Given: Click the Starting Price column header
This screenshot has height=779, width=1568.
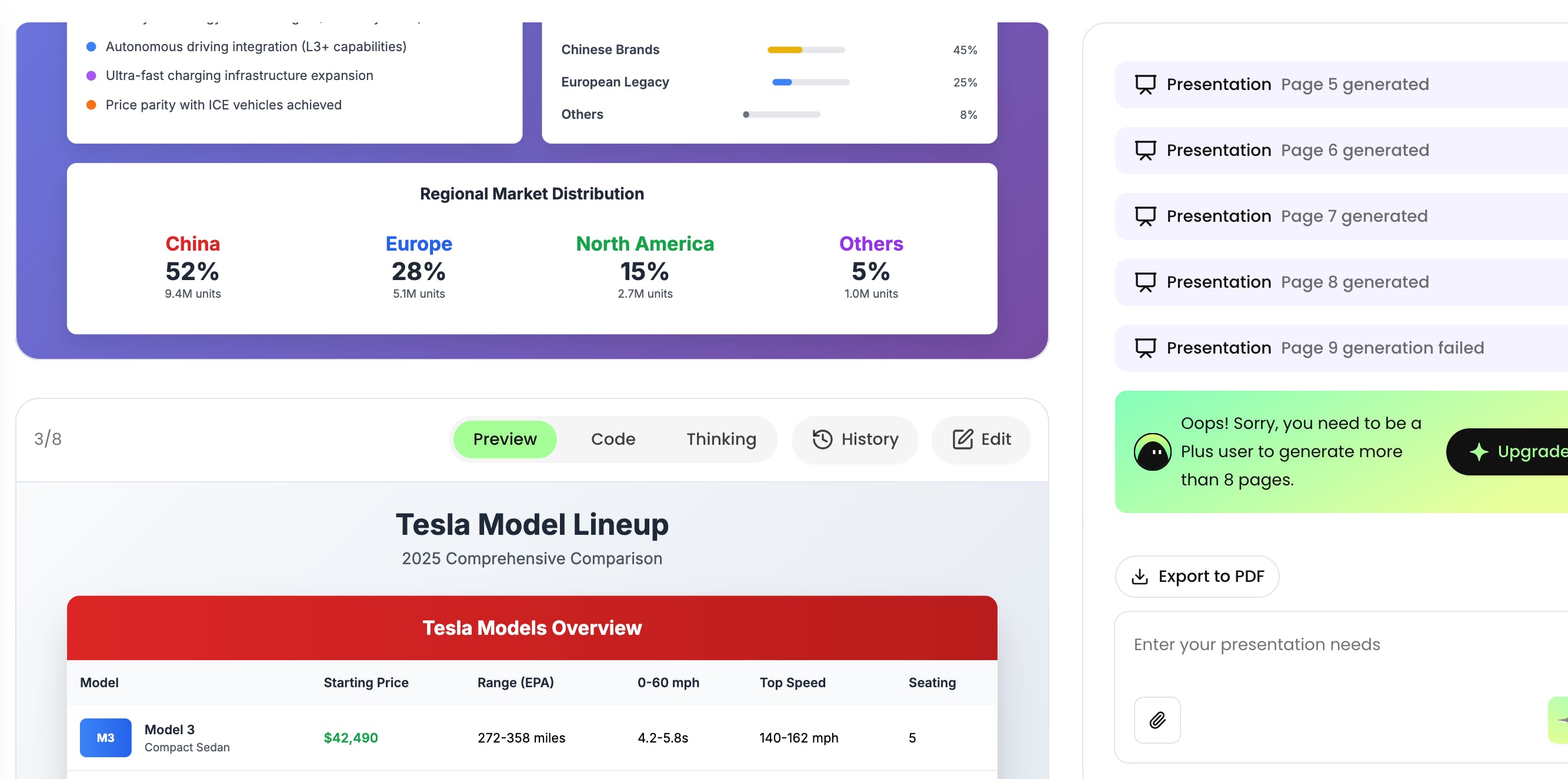Looking at the screenshot, I should coord(366,683).
